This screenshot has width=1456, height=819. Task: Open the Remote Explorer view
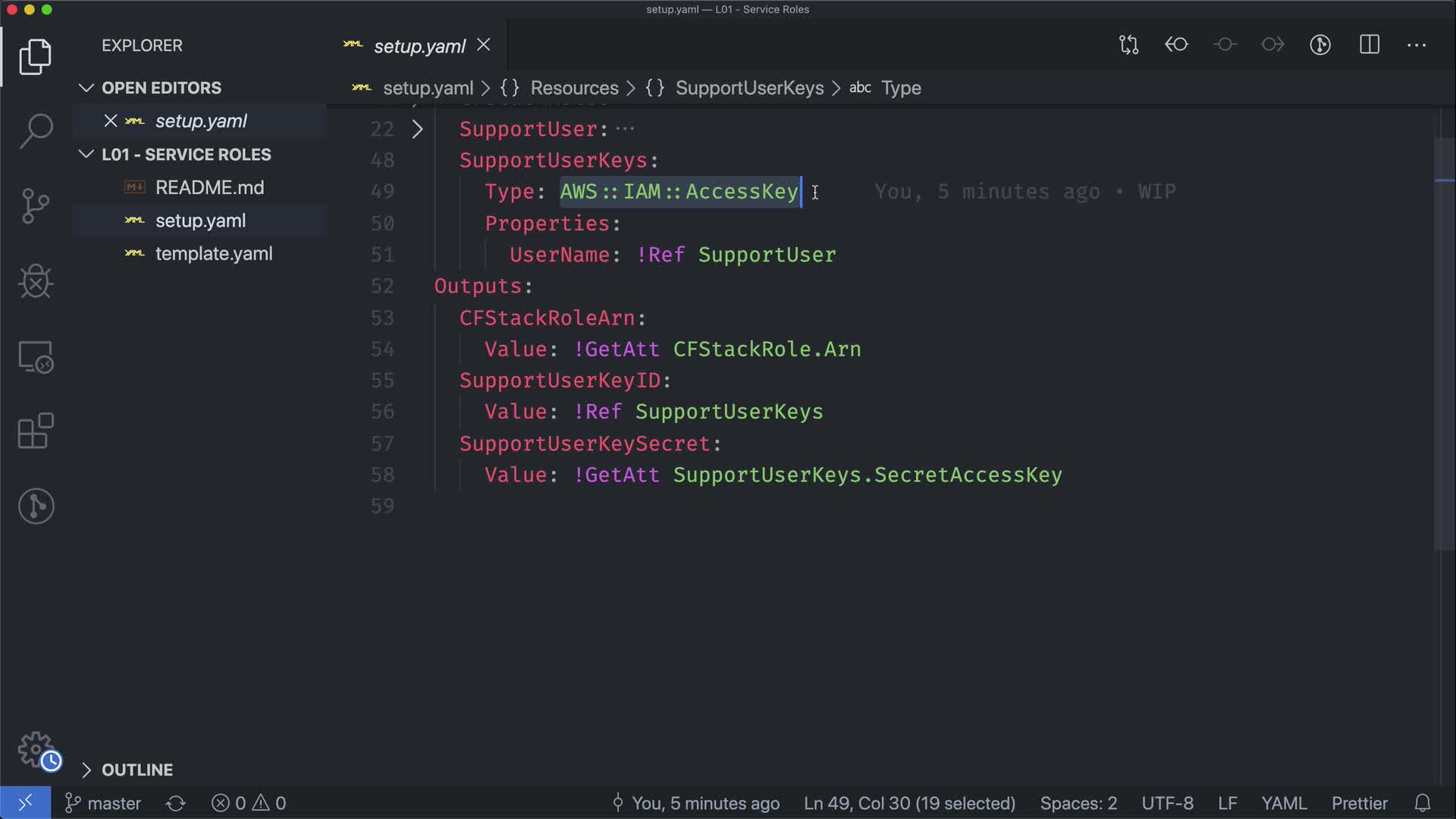(x=36, y=356)
